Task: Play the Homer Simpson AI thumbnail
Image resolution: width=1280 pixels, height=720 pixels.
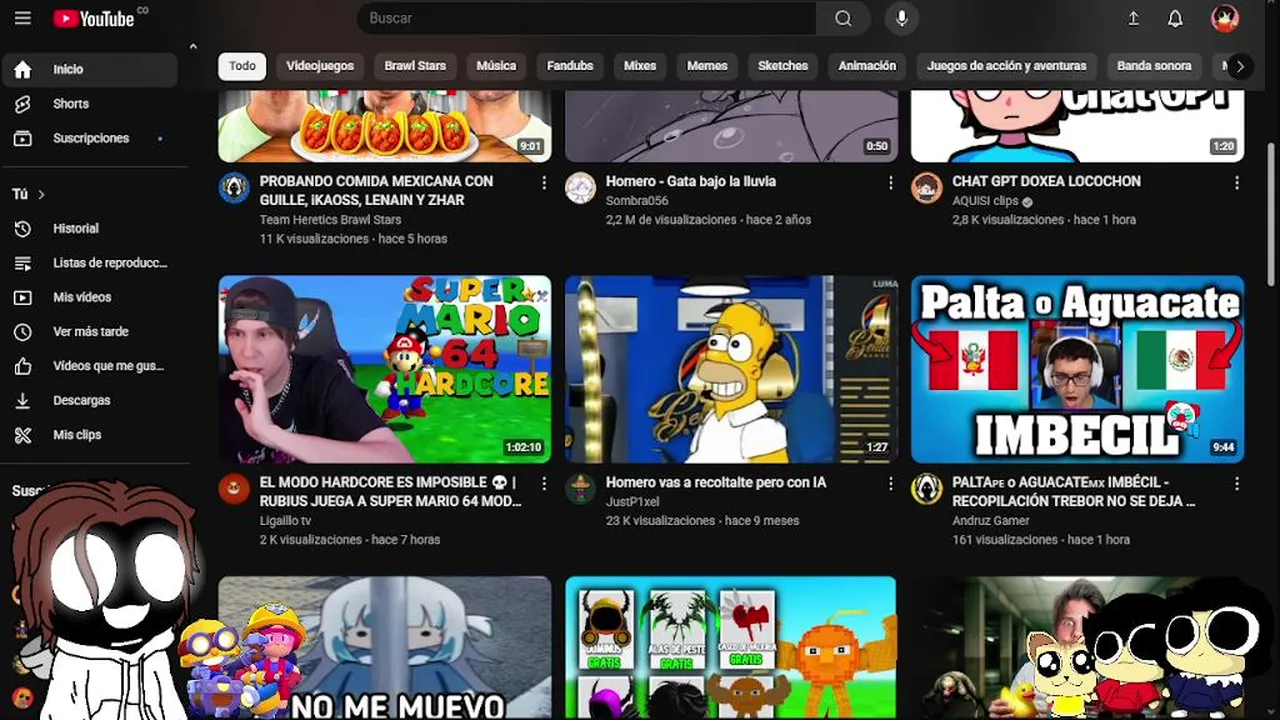Action: (731, 369)
